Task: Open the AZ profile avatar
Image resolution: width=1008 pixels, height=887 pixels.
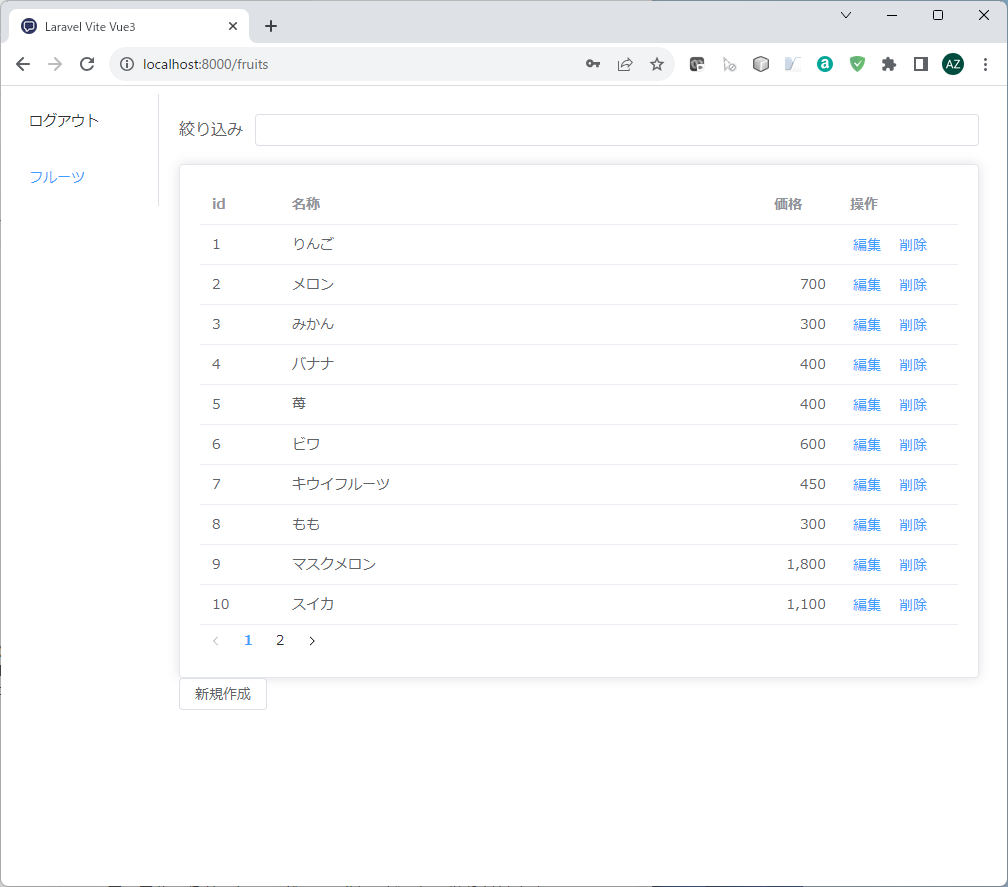Action: 953,64
